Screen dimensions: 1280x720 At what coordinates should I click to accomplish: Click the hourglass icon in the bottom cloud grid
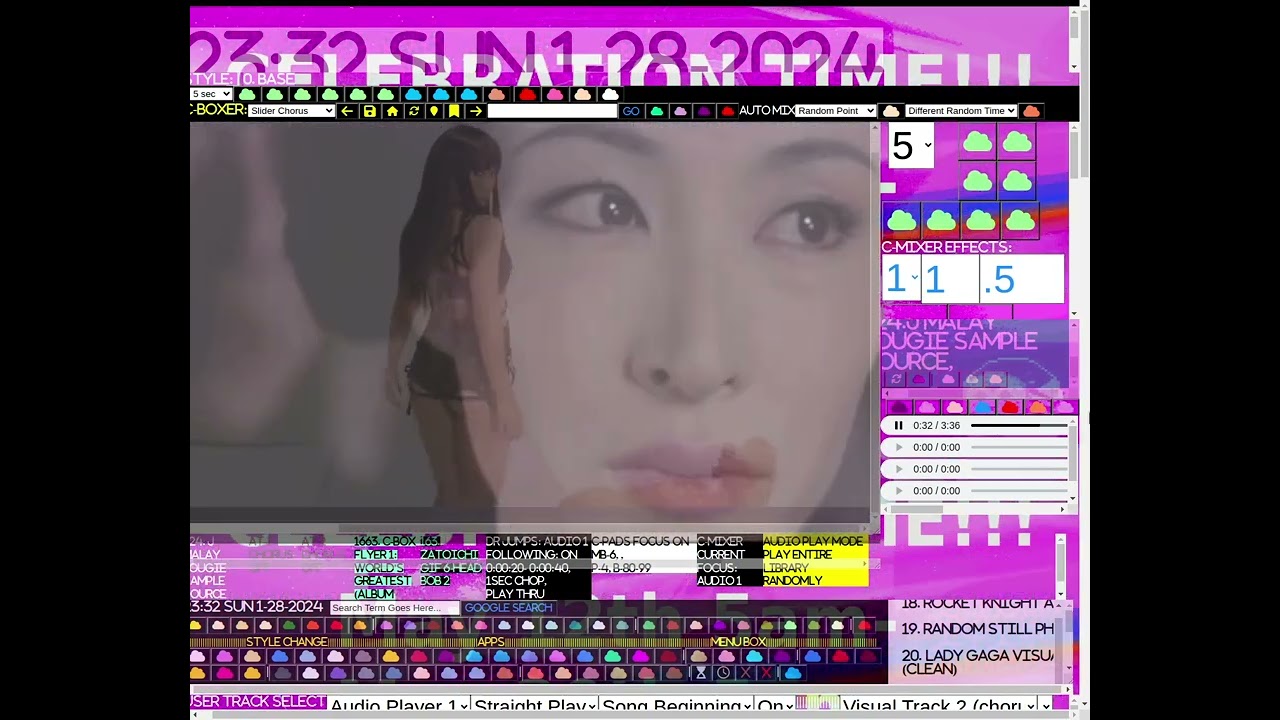701,673
